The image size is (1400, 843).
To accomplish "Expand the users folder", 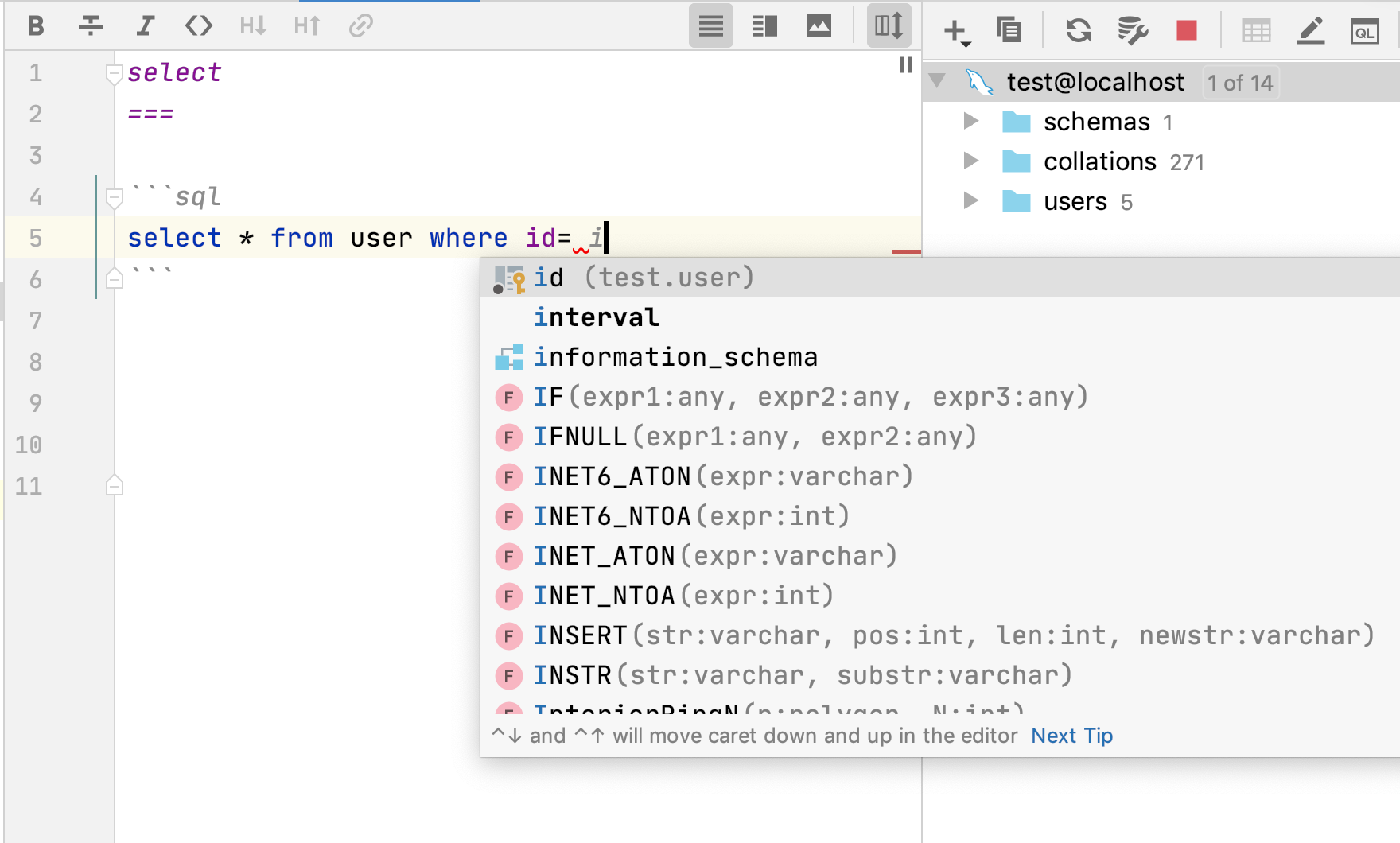I will pos(970,200).
